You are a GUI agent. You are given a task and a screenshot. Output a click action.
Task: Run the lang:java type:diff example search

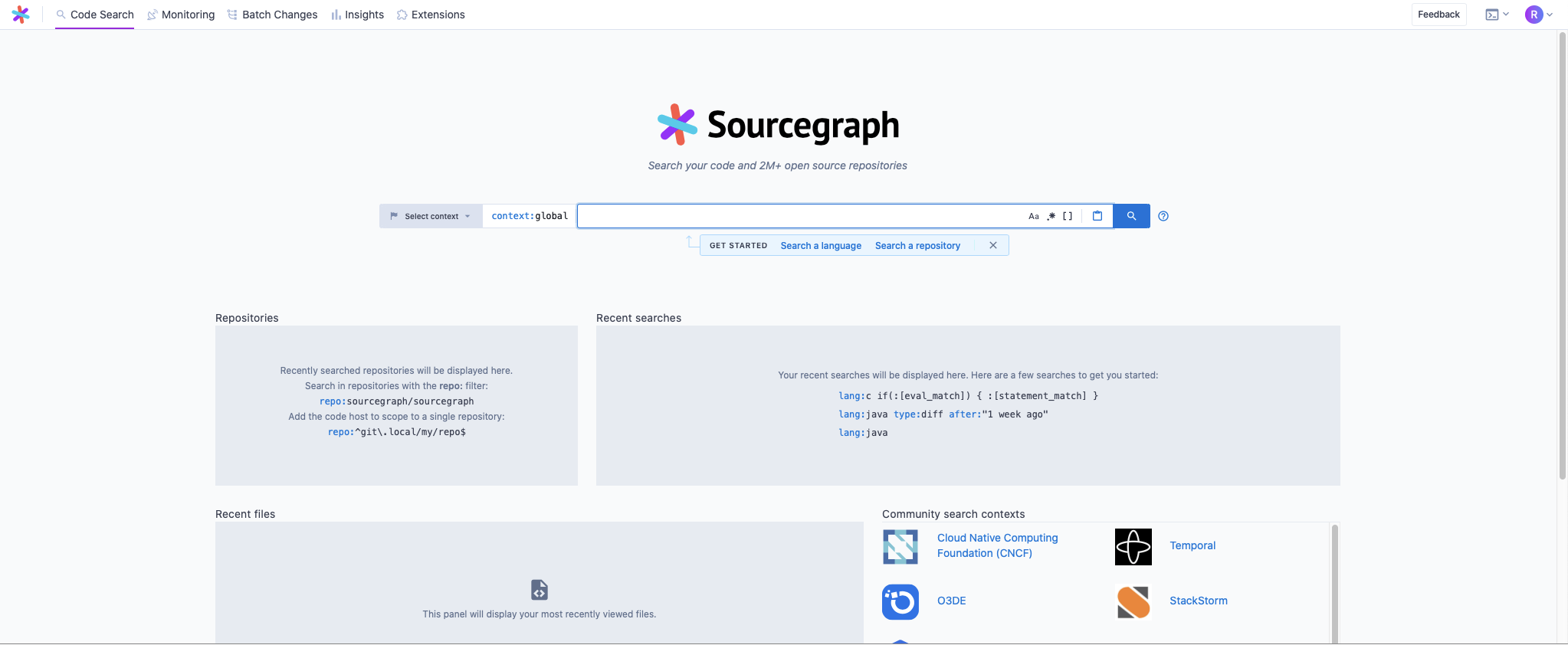coord(943,414)
